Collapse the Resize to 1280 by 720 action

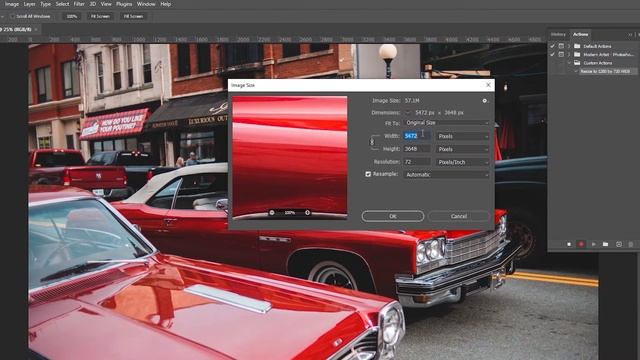coord(576,71)
